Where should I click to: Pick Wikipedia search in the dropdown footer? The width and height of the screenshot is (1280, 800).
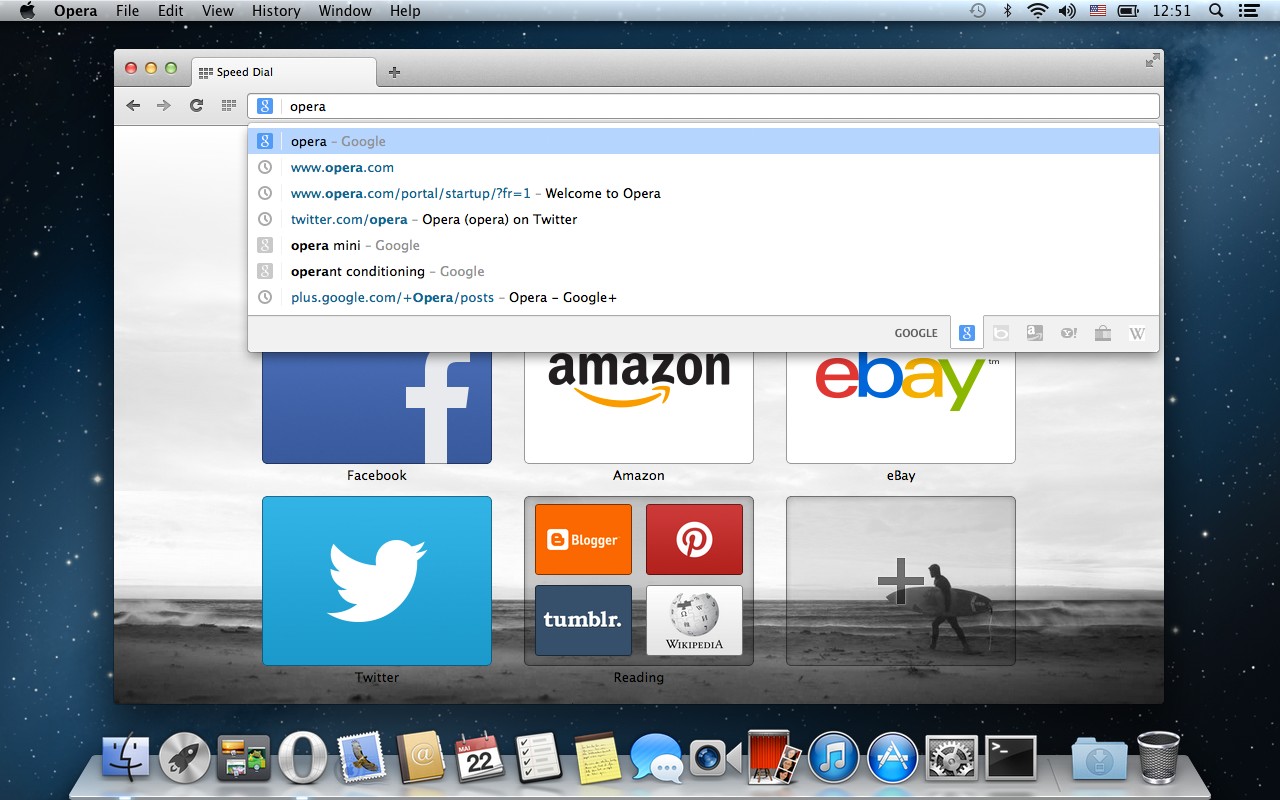tap(1136, 332)
